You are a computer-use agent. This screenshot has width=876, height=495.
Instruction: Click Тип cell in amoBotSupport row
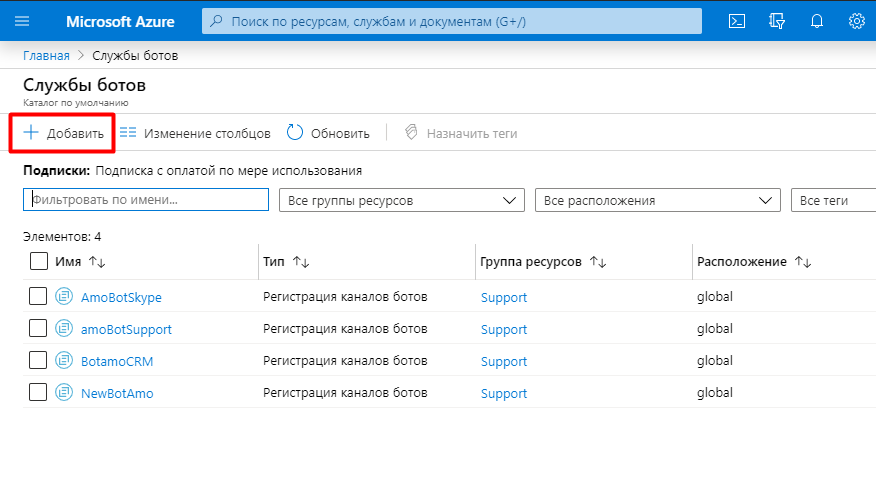click(345, 329)
